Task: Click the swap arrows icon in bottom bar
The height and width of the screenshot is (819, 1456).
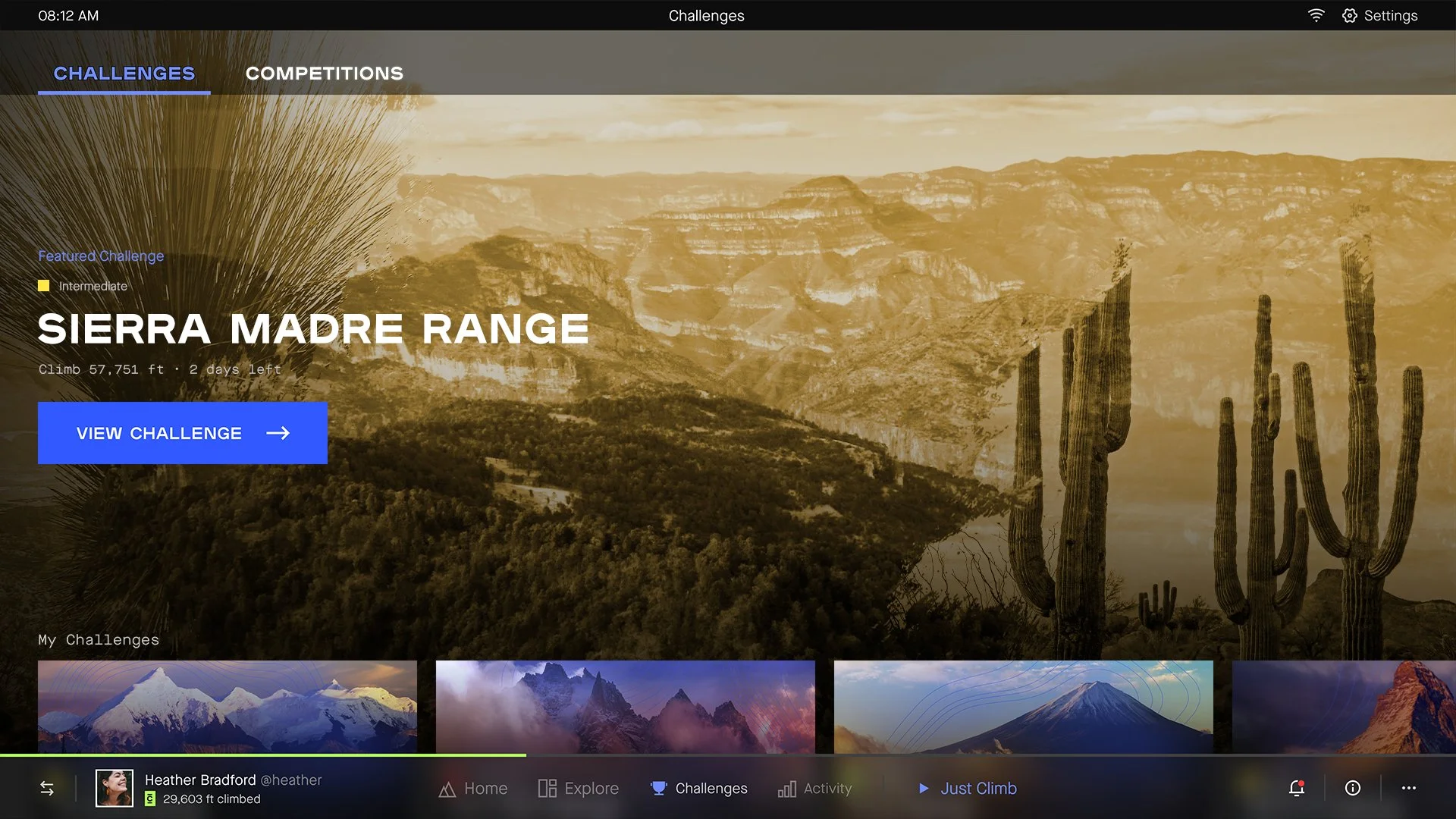Action: tap(47, 789)
